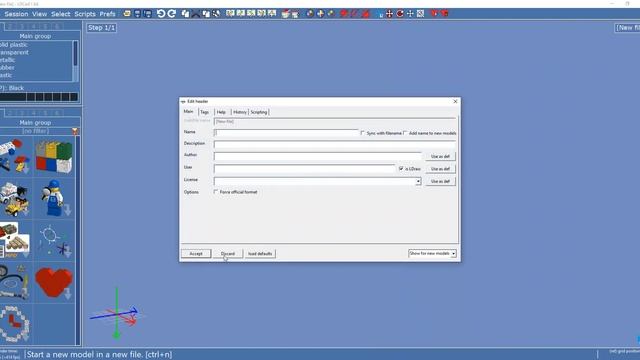Open the Show for new models dropdown

(x=432, y=253)
